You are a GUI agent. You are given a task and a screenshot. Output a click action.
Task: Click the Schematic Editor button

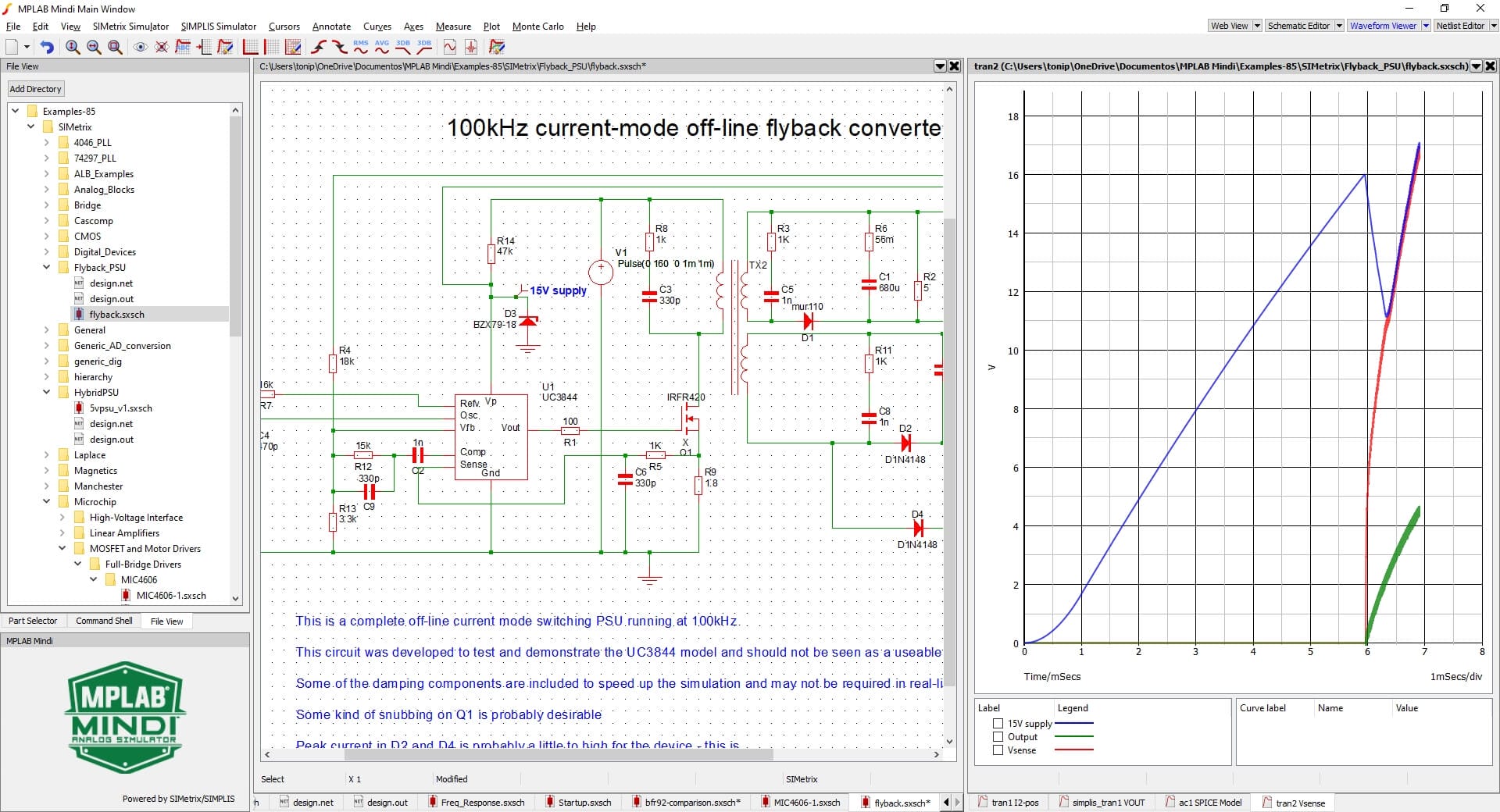click(x=1298, y=26)
